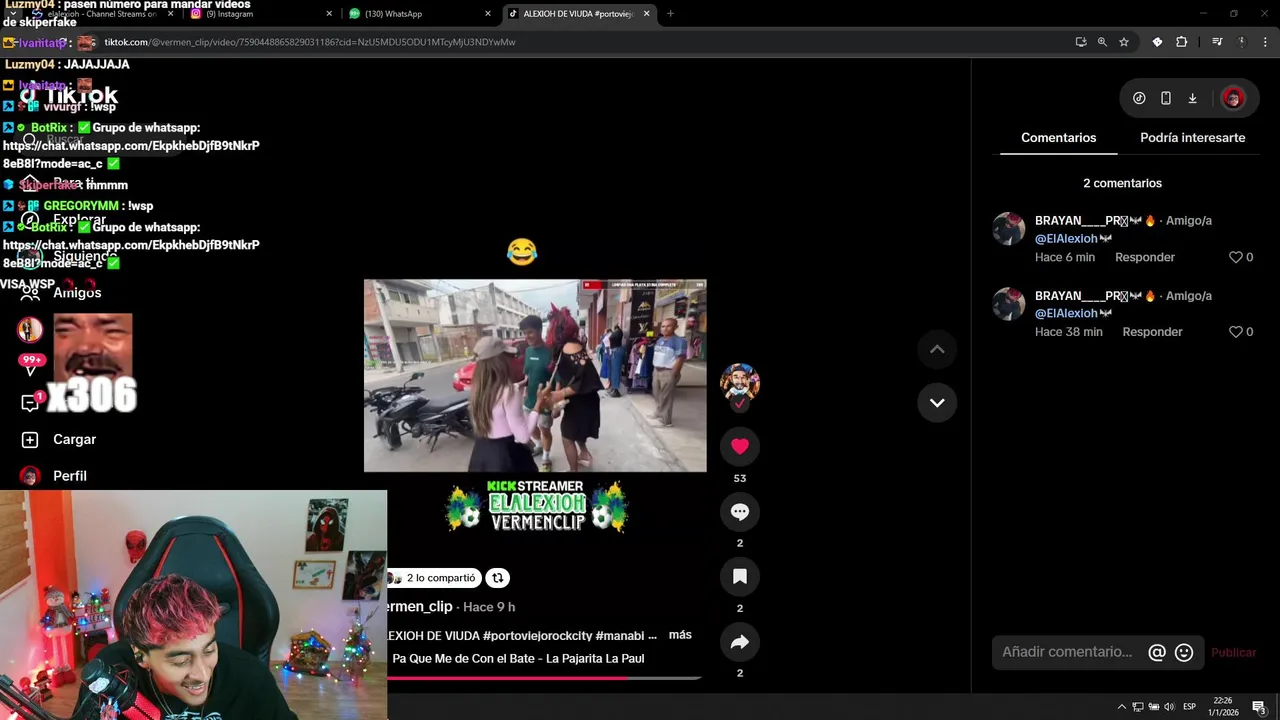Open the Windows notification center icon

point(1259,707)
